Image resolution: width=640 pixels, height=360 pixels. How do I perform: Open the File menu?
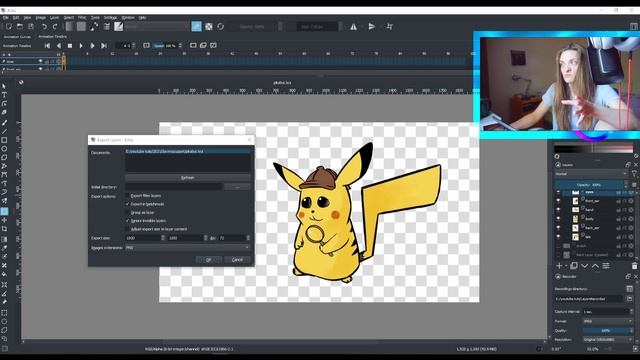5,18
